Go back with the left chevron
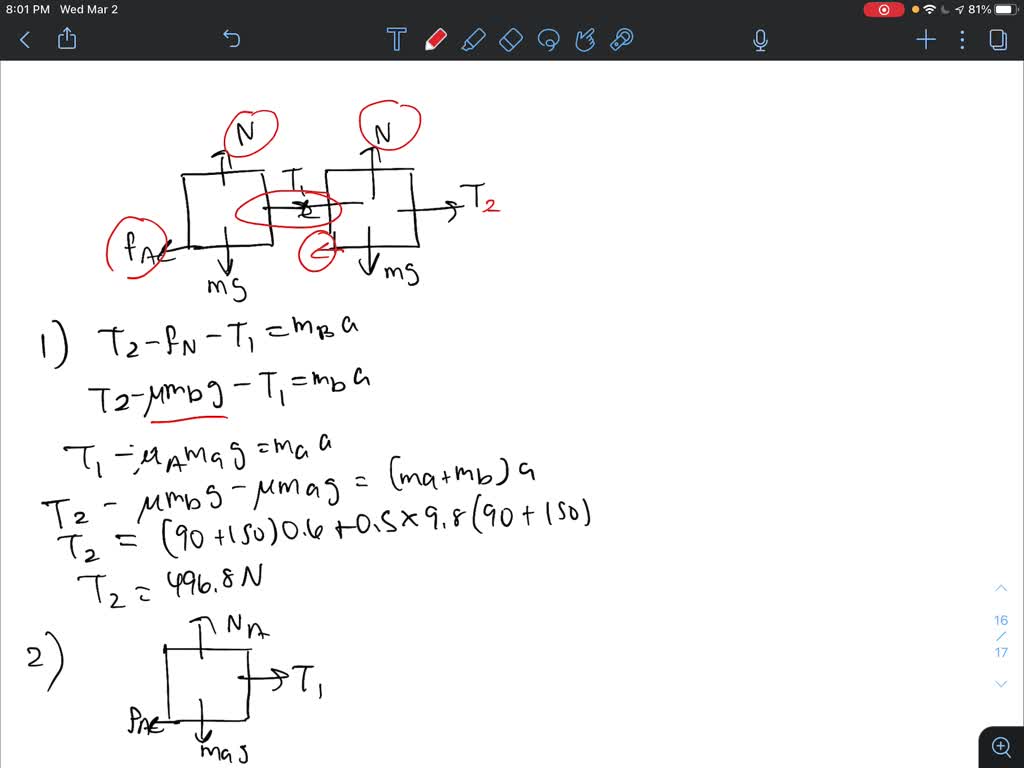 tap(24, 40)
